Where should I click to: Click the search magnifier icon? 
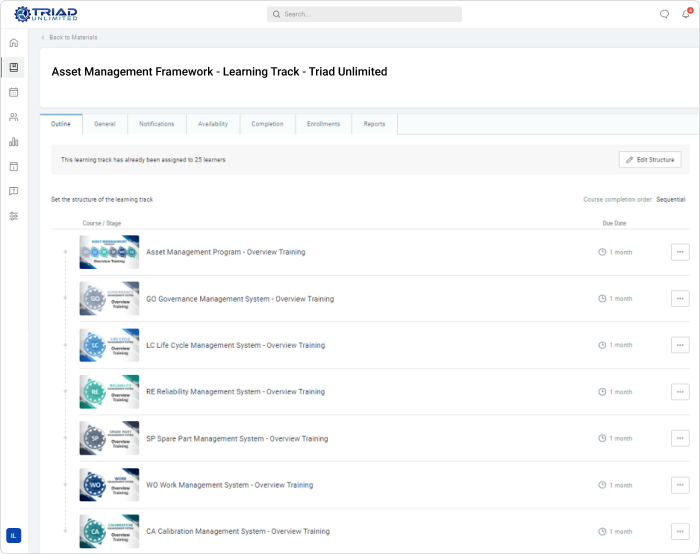pyautogui.click(x=276, y=14)
